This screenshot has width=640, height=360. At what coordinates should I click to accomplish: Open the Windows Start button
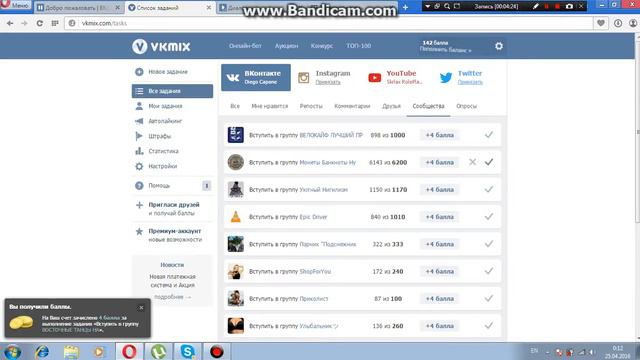[13, 352]
